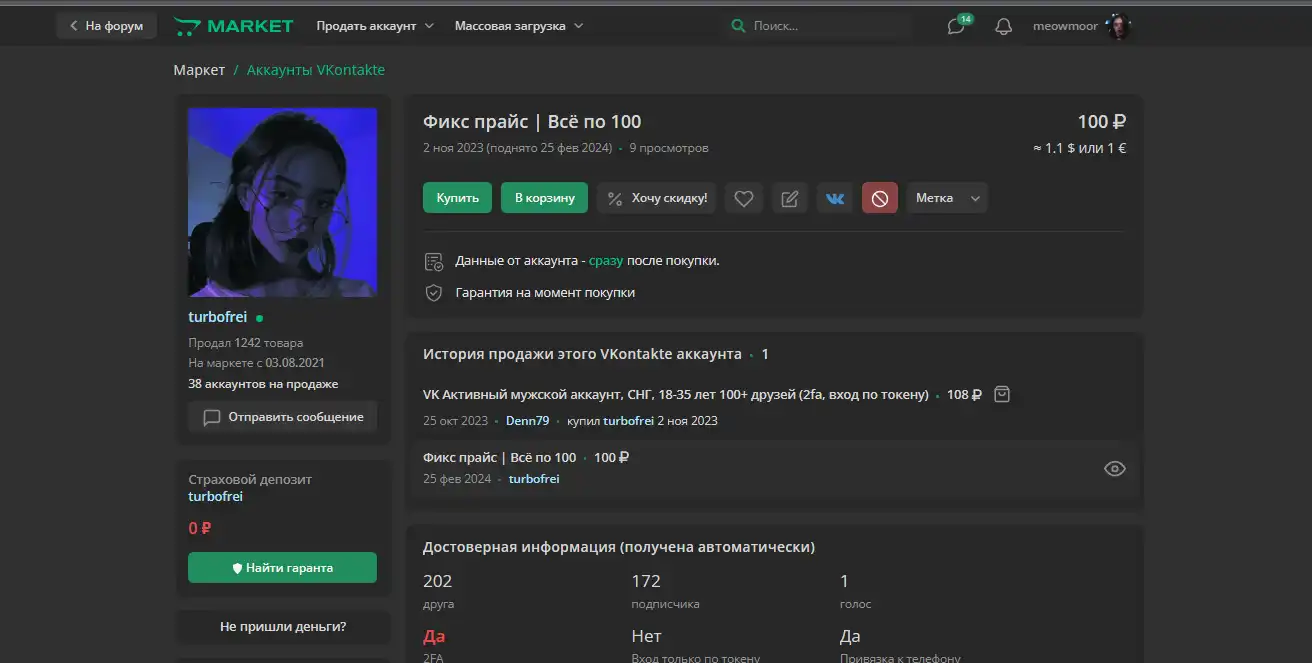Open the notifications bell
Viewport: 1312px width, 663px height.
tap(1004, 26)
